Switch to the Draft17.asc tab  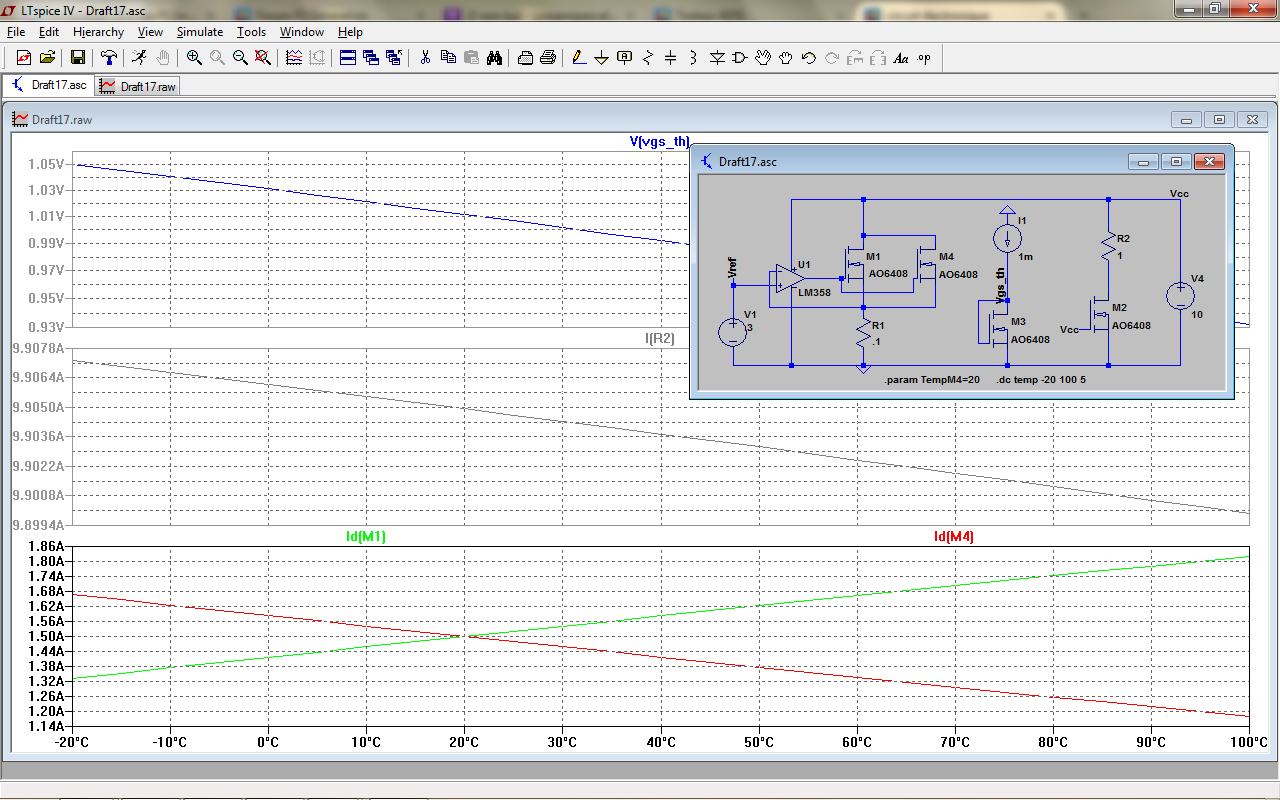[49, 86]
